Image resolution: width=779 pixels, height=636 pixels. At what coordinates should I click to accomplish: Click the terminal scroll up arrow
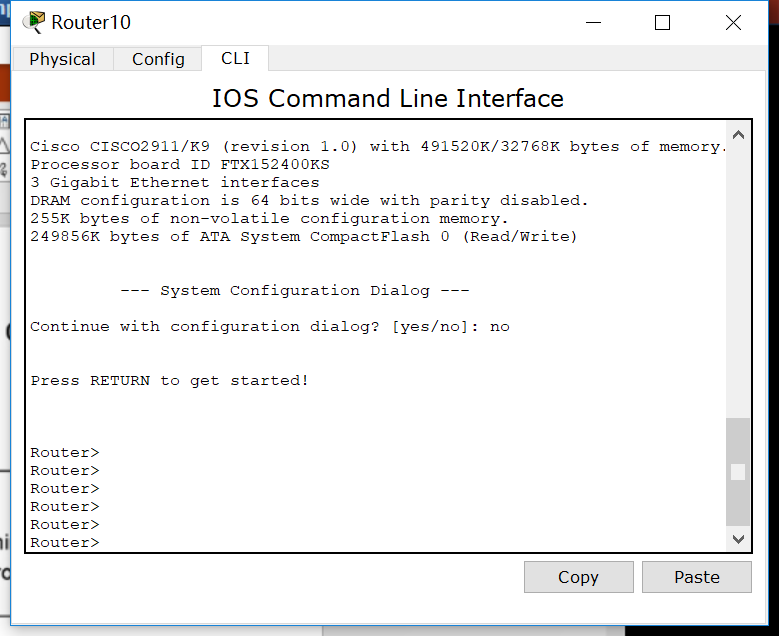coord(738,135)
